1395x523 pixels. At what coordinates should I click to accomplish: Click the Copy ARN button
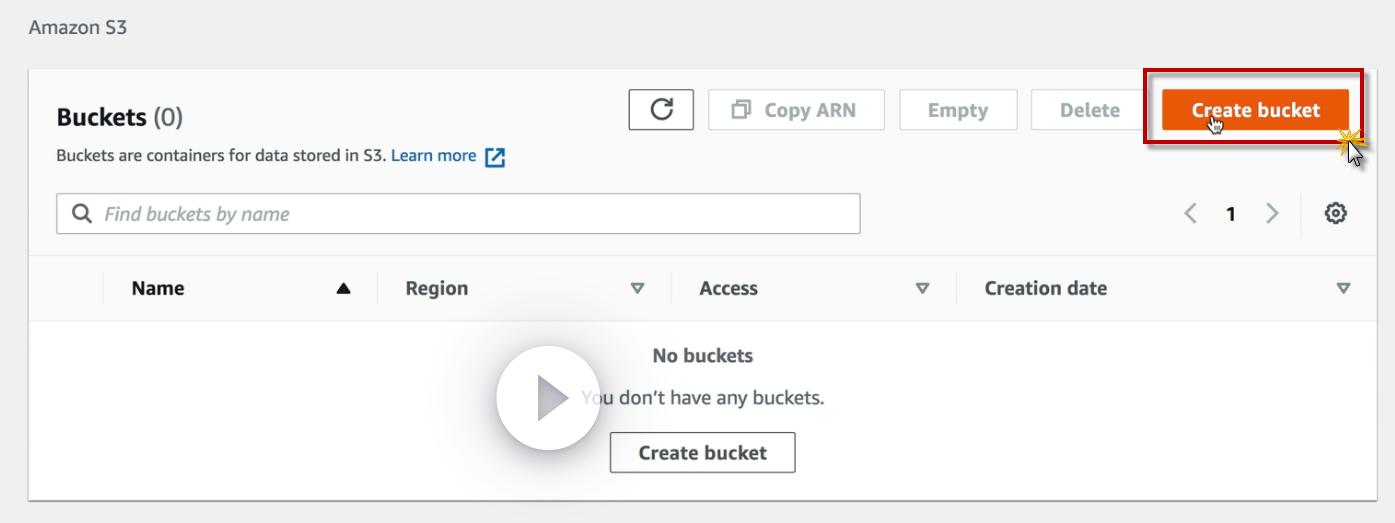coord(796,110)
